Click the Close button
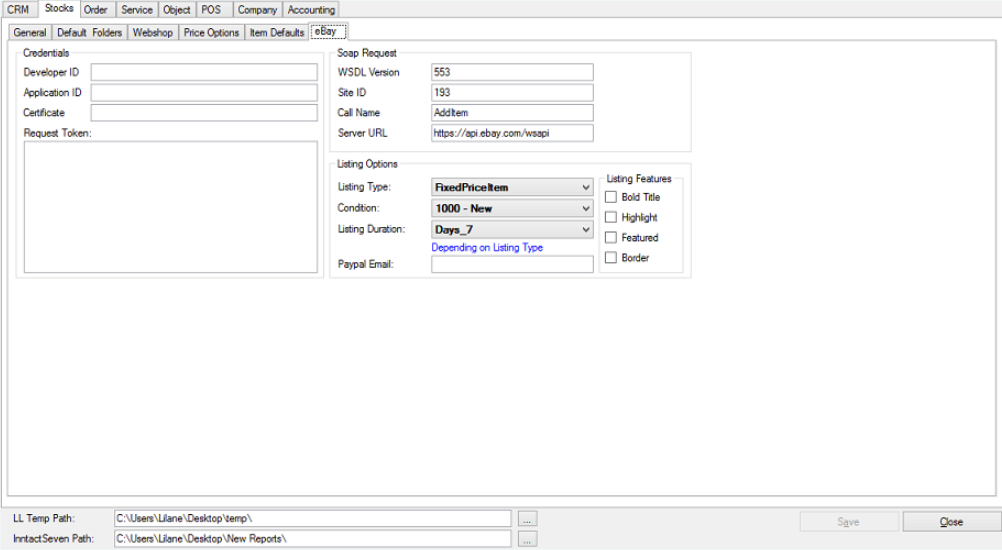The height and width of the screenshot is (550, 1002). click(952, 522)
